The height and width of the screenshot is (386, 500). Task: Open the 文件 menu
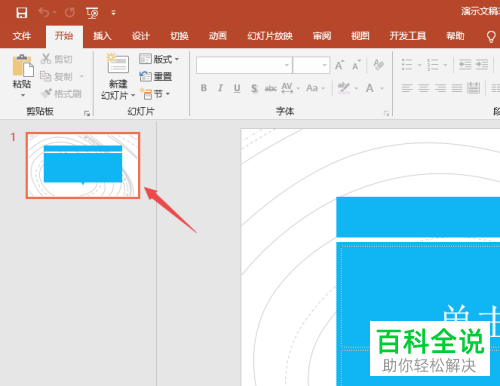click(x=22, y=36)
